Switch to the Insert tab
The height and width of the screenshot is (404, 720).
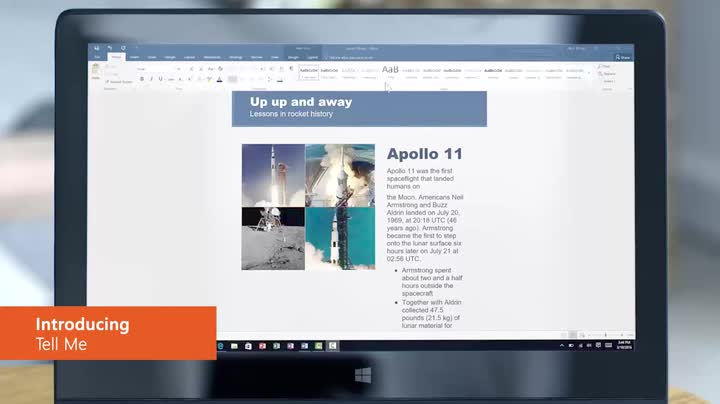[x=135, y=57]
